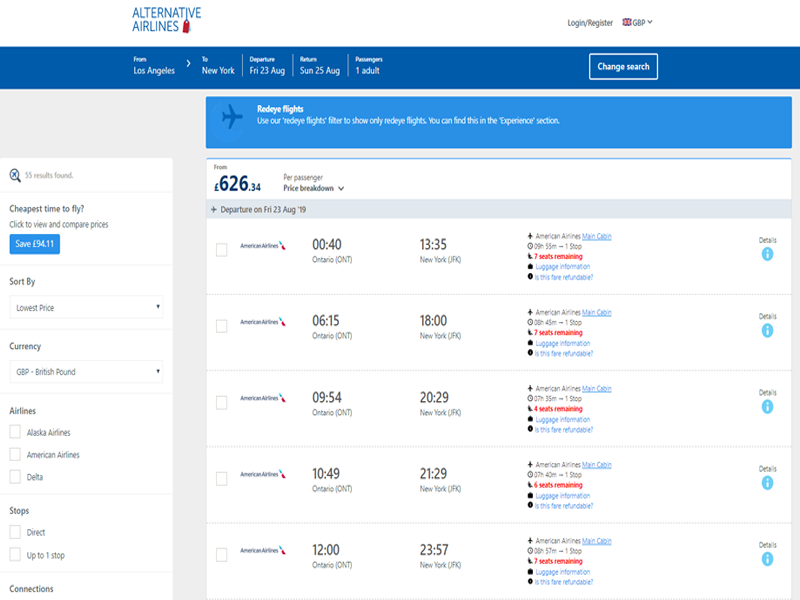Select the 12:00 departure flight checkbox
Viewport: 800px width, 600px height.
pos(221,555)
